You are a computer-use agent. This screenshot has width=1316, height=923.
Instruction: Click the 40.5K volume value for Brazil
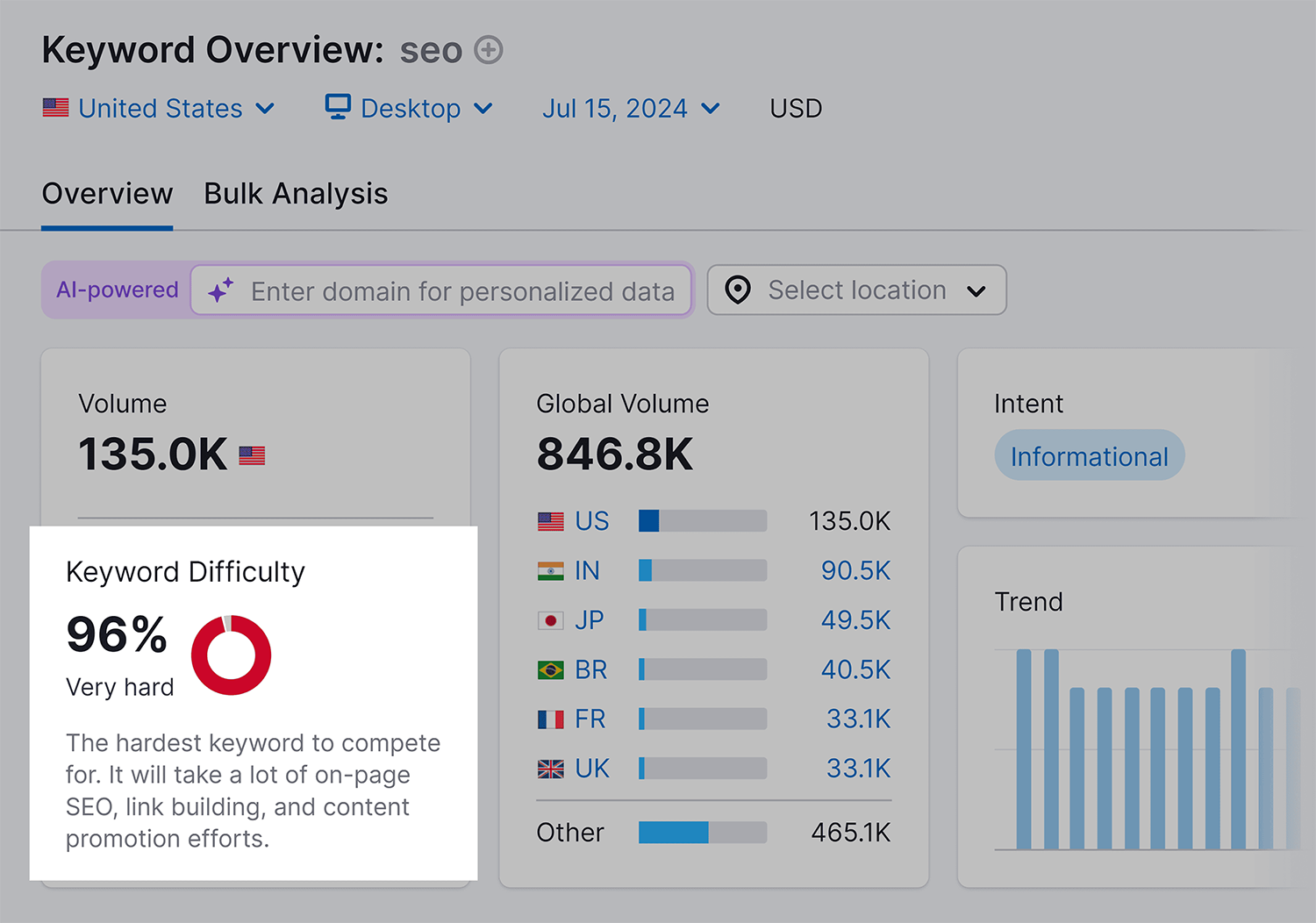pos(855,669)
